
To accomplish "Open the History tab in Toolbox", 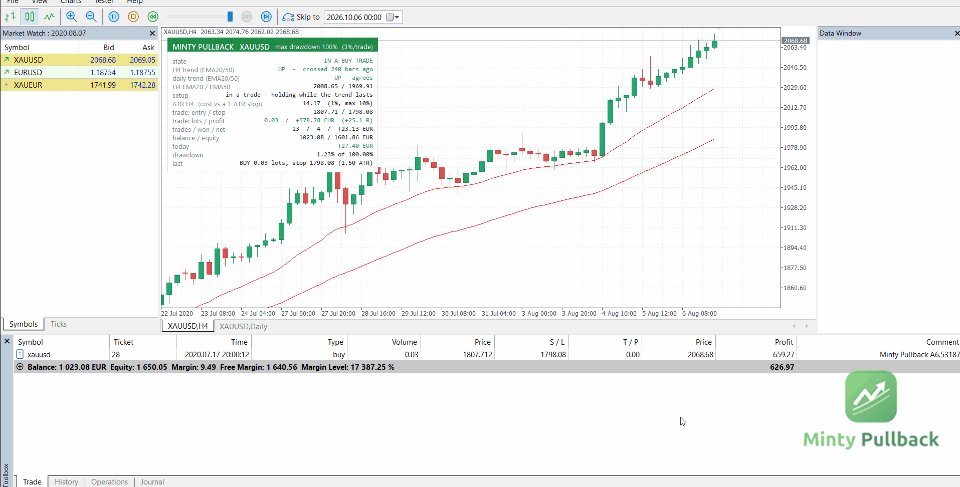I will pyautogui.click(x=66, y=481).
